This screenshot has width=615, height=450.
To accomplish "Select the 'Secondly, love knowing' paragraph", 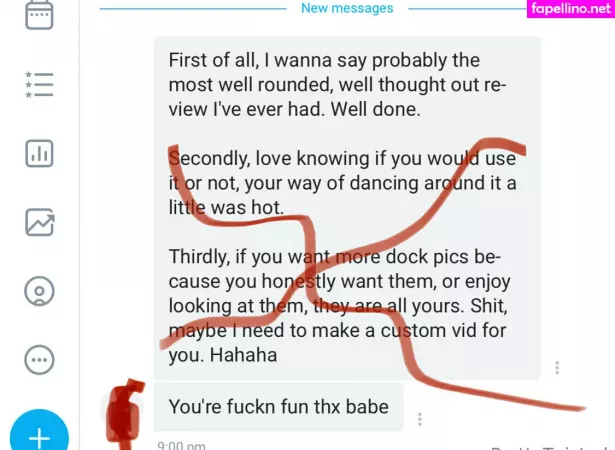I will click(x=342, y=183).
